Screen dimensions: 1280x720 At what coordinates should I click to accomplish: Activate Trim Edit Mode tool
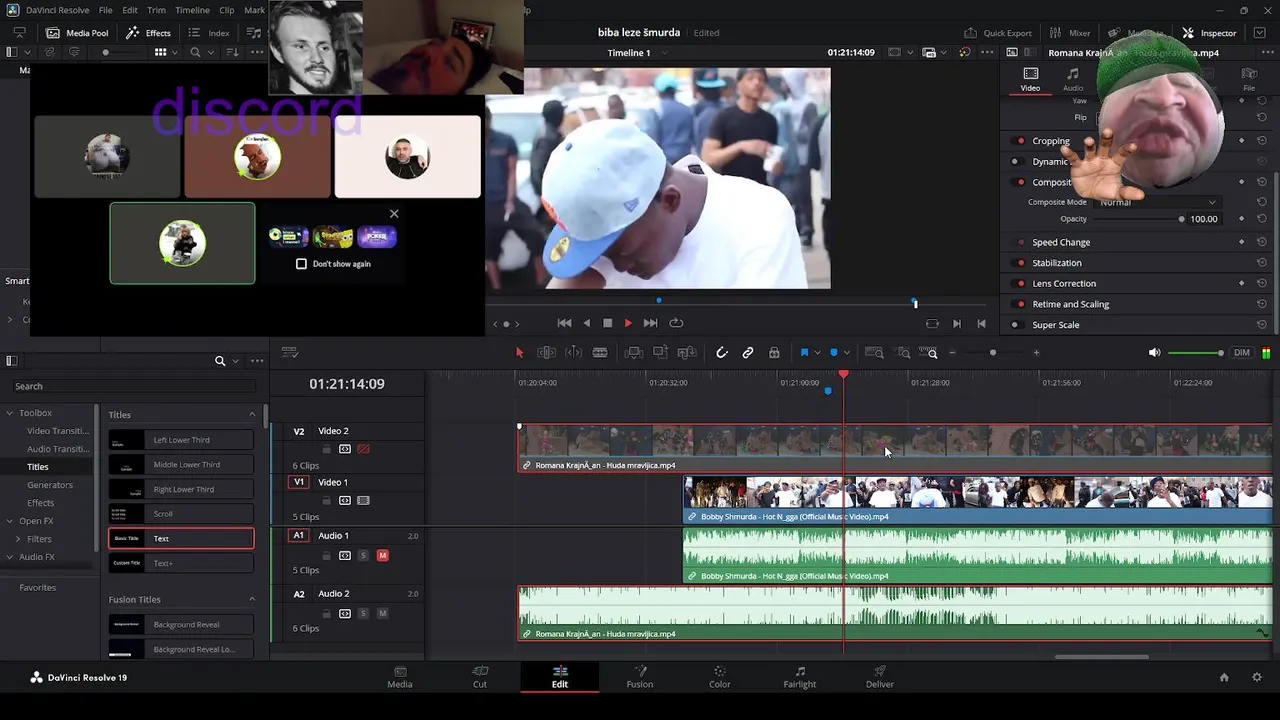click(547, 353)
